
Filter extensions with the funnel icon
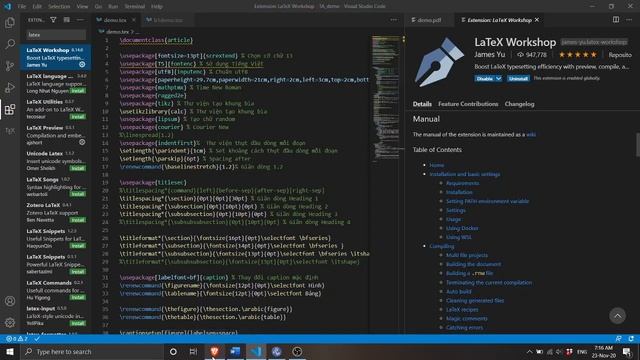pos(53,20)
